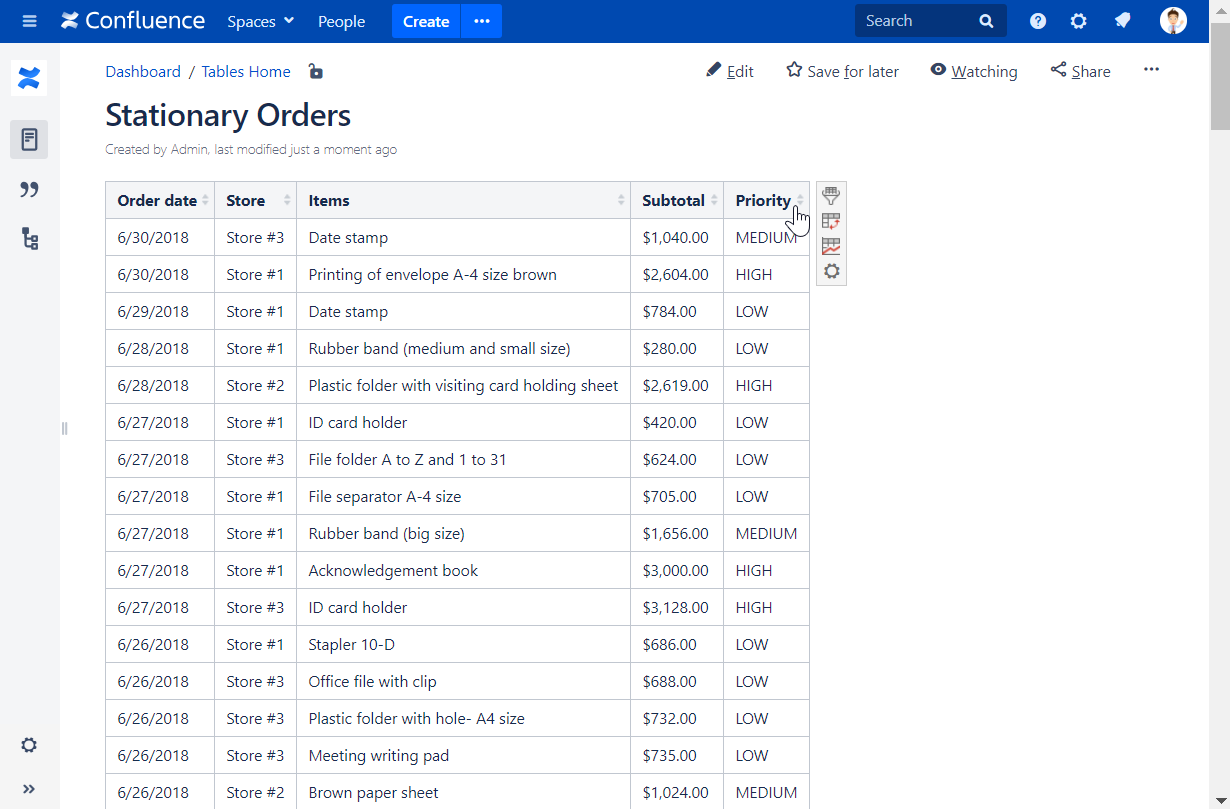Select the pivot table transpose icon
The image size is (1230, 809).
[x=831, y=220]
